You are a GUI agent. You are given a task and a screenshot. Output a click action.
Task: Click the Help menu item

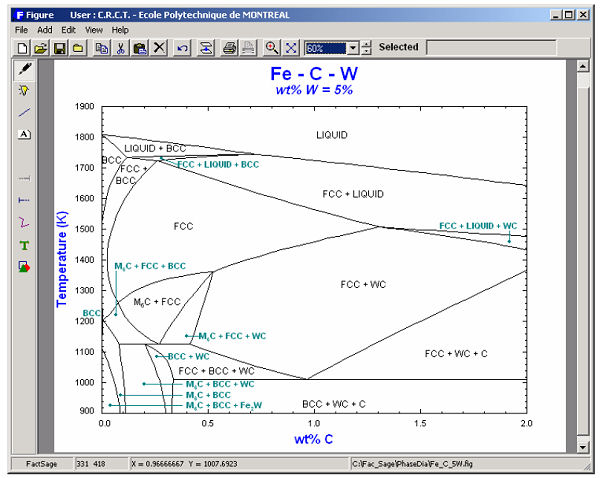point(120,30)
